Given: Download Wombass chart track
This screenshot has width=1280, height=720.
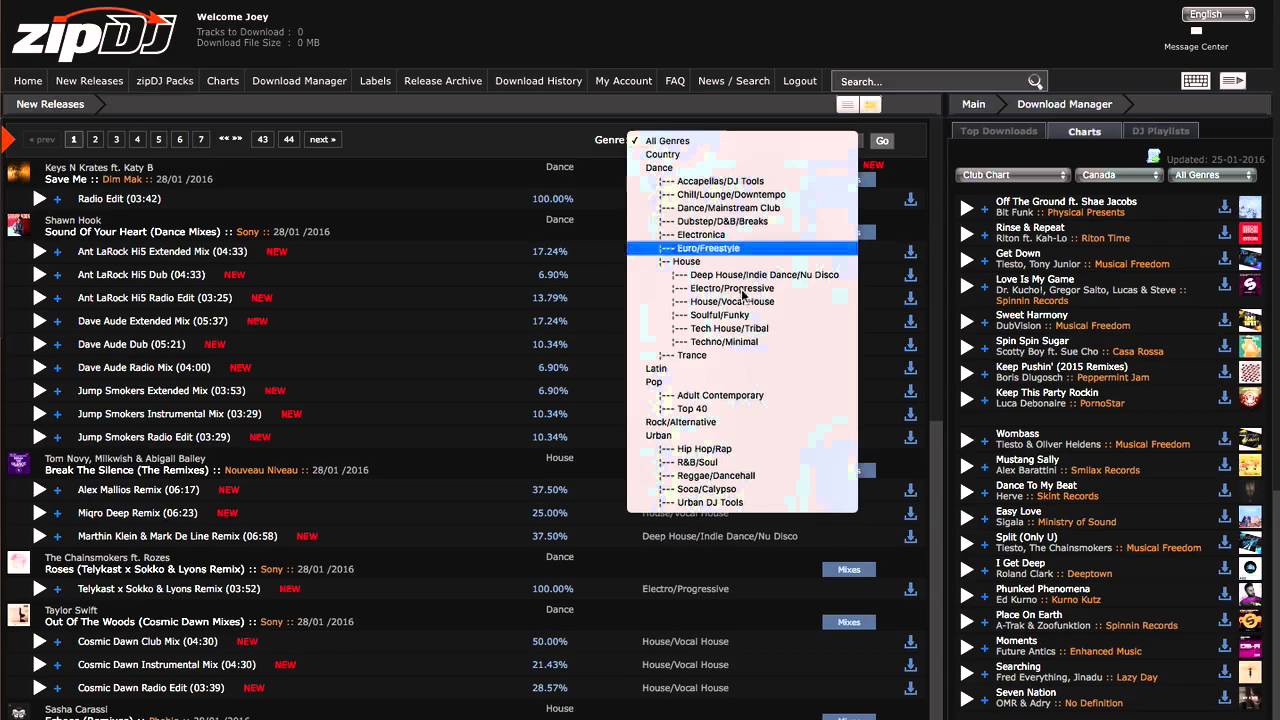Looking at the screenshot, I should 1225,439.
